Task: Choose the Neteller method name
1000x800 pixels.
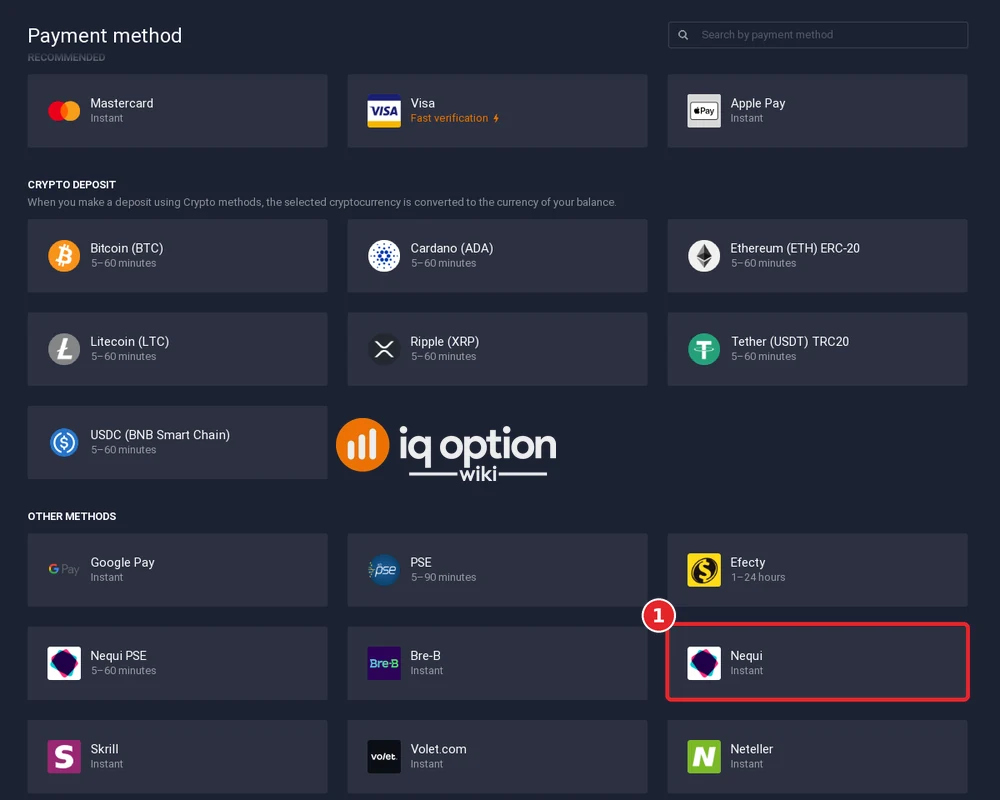Action: [752, 749]
